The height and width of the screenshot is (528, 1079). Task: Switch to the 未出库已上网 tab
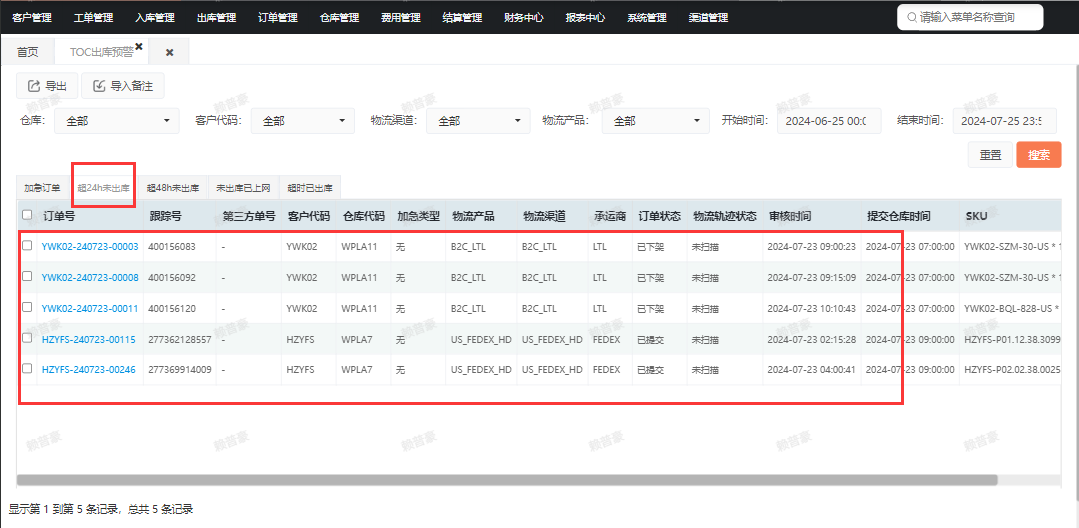tap(243, 187)
